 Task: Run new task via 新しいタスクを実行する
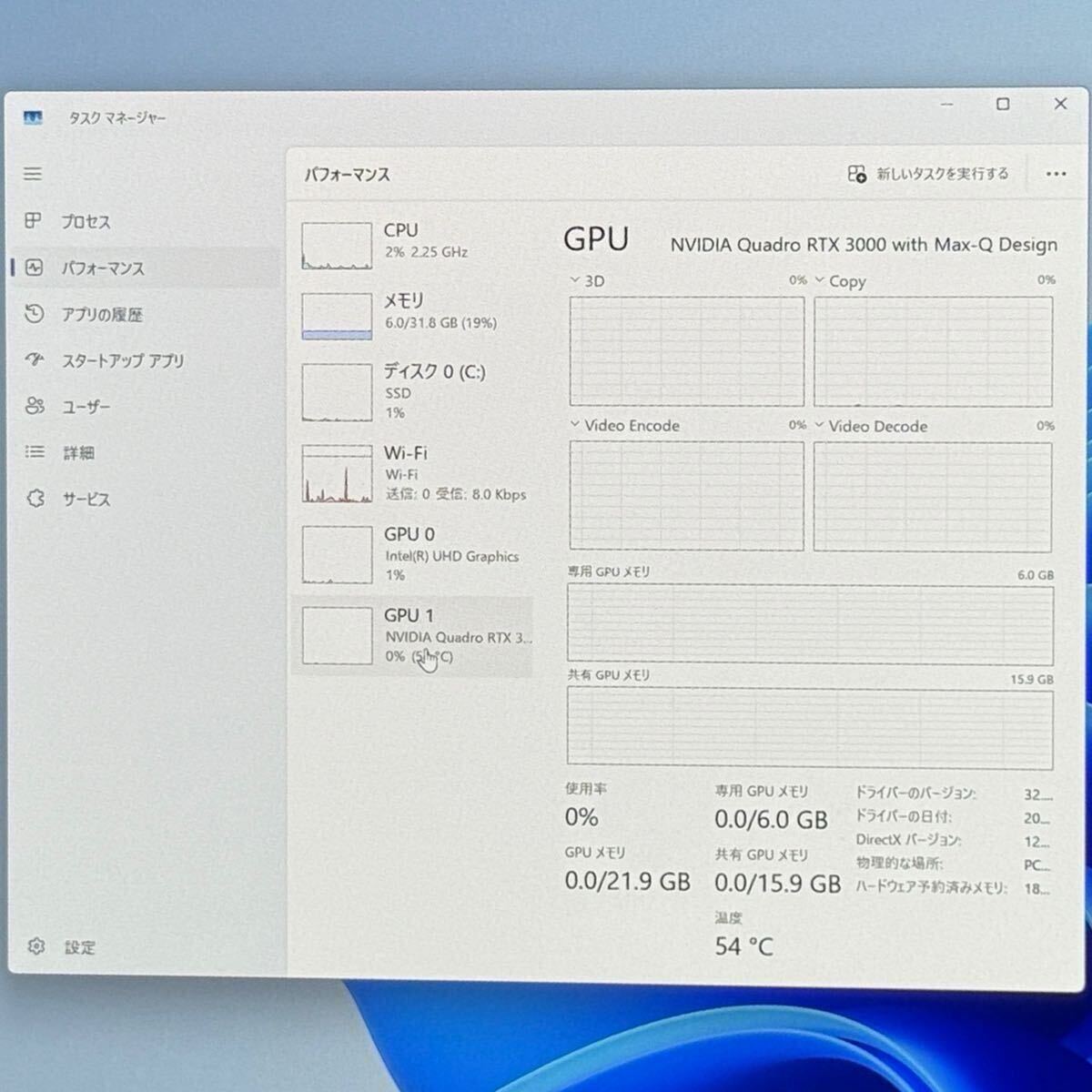tap(927, 174)
